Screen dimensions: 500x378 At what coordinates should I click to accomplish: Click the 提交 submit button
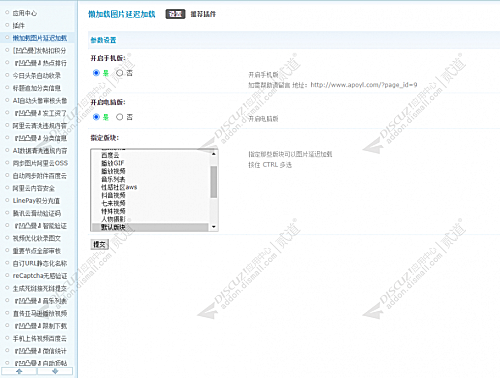coord(100,244)
